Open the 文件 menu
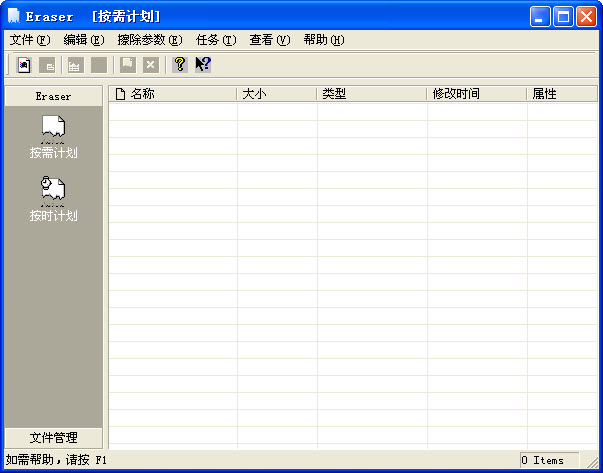 pyautogui.click(x=29, y=40)
